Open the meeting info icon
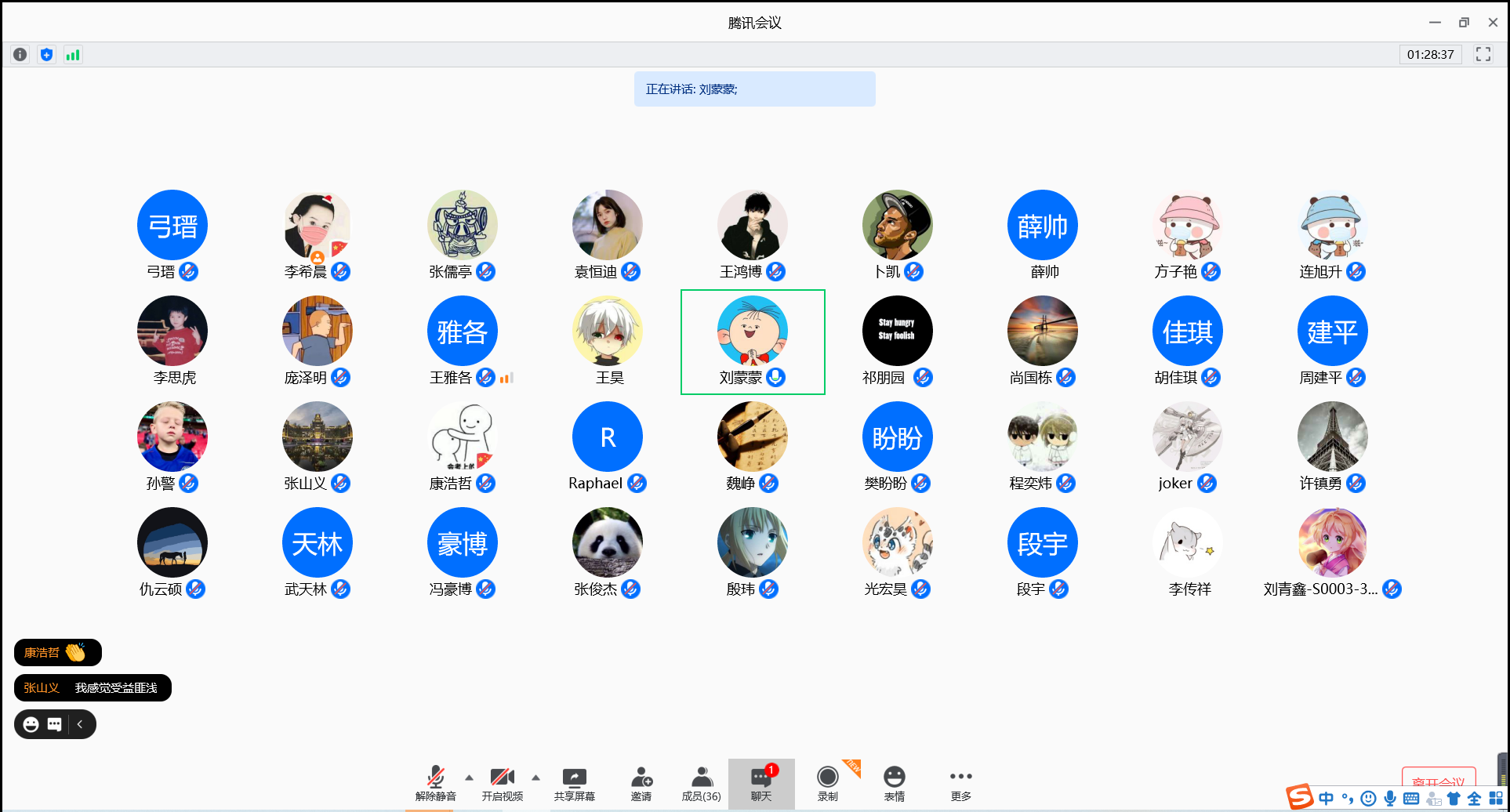This screenshot has height=812, width=1510. pyautogui.click(x=20, y=55)
